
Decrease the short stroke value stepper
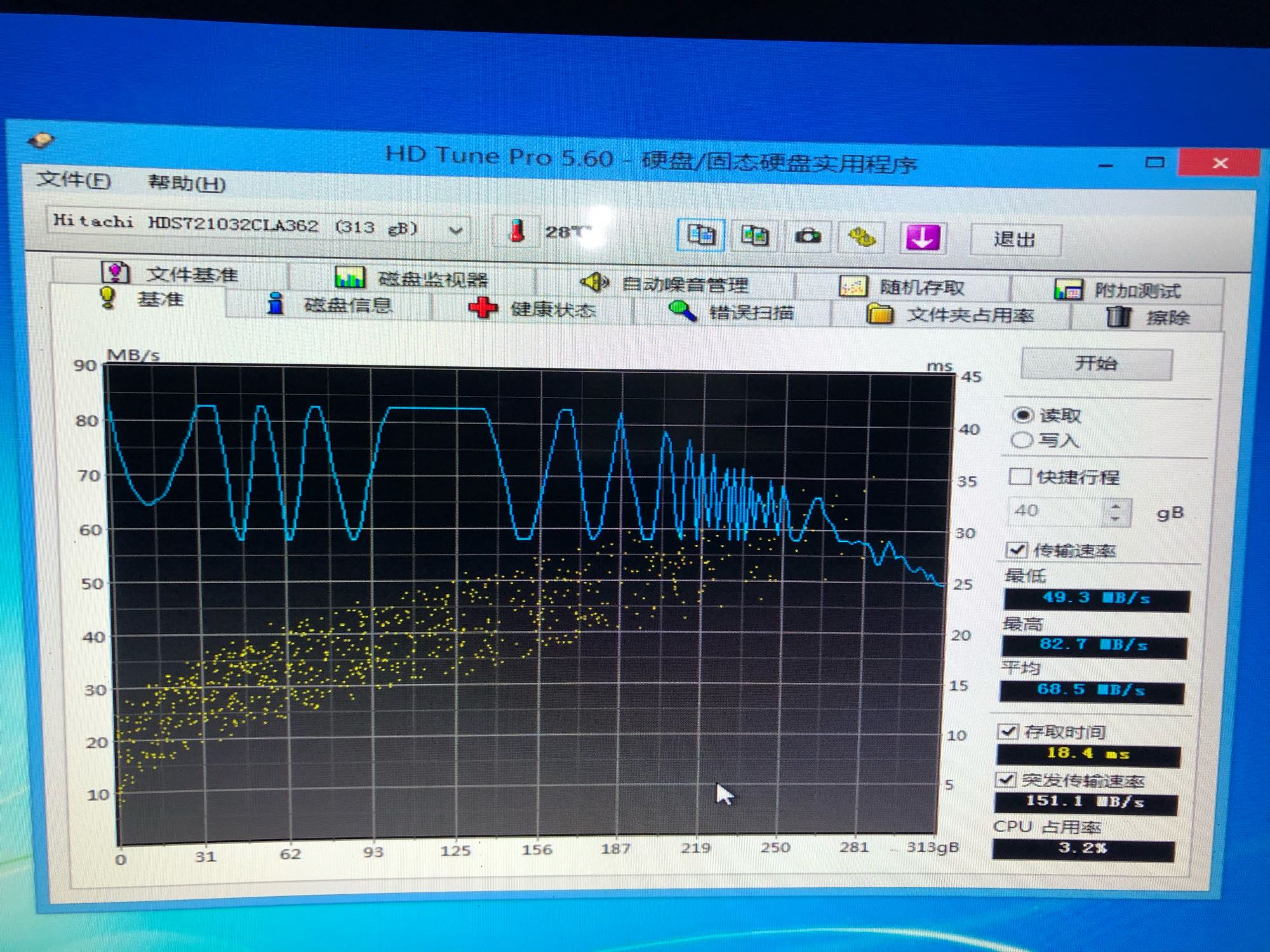tap(1116, 519)
